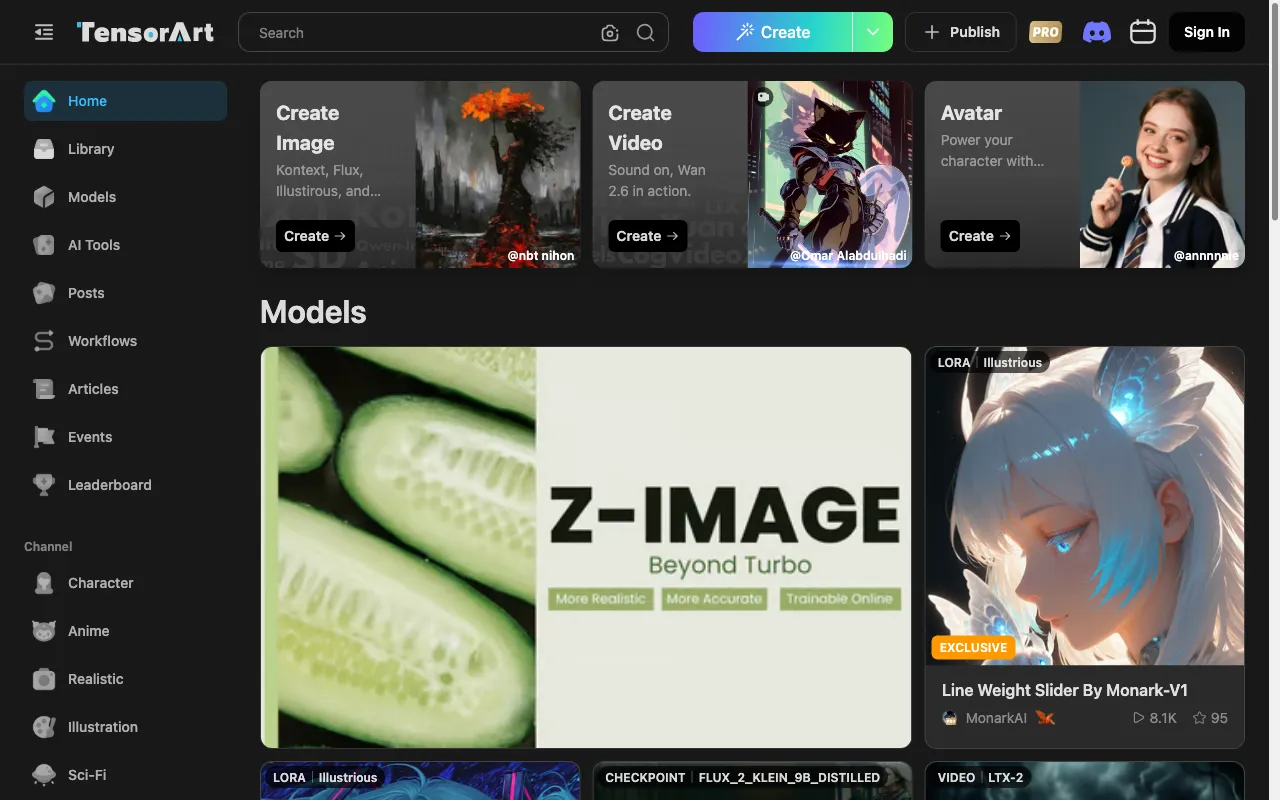Screen dimensions: 1280x800
Task: Click the MonarkAI avatar icon
Action: point(950,718)
